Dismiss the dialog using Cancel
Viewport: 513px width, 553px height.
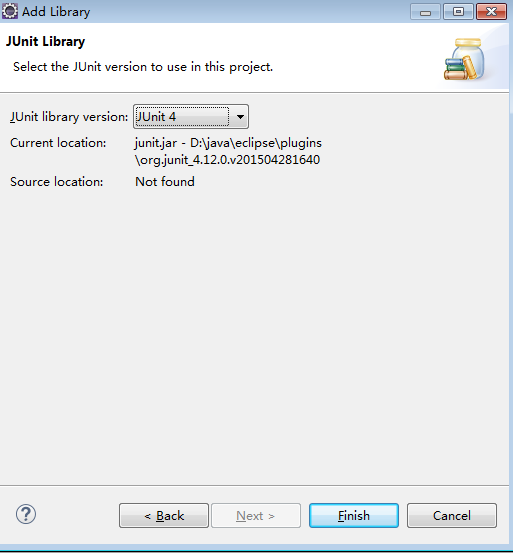[x=452, y=516]
